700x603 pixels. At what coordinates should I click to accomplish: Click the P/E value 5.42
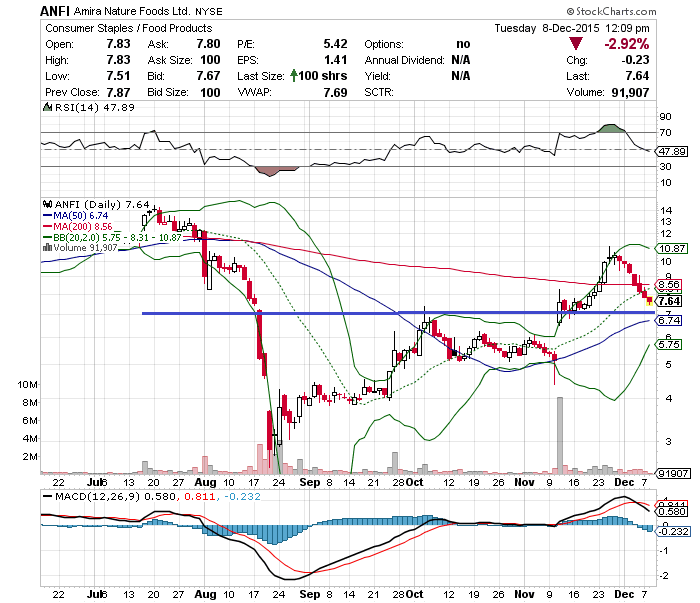[x=335, y=44]
